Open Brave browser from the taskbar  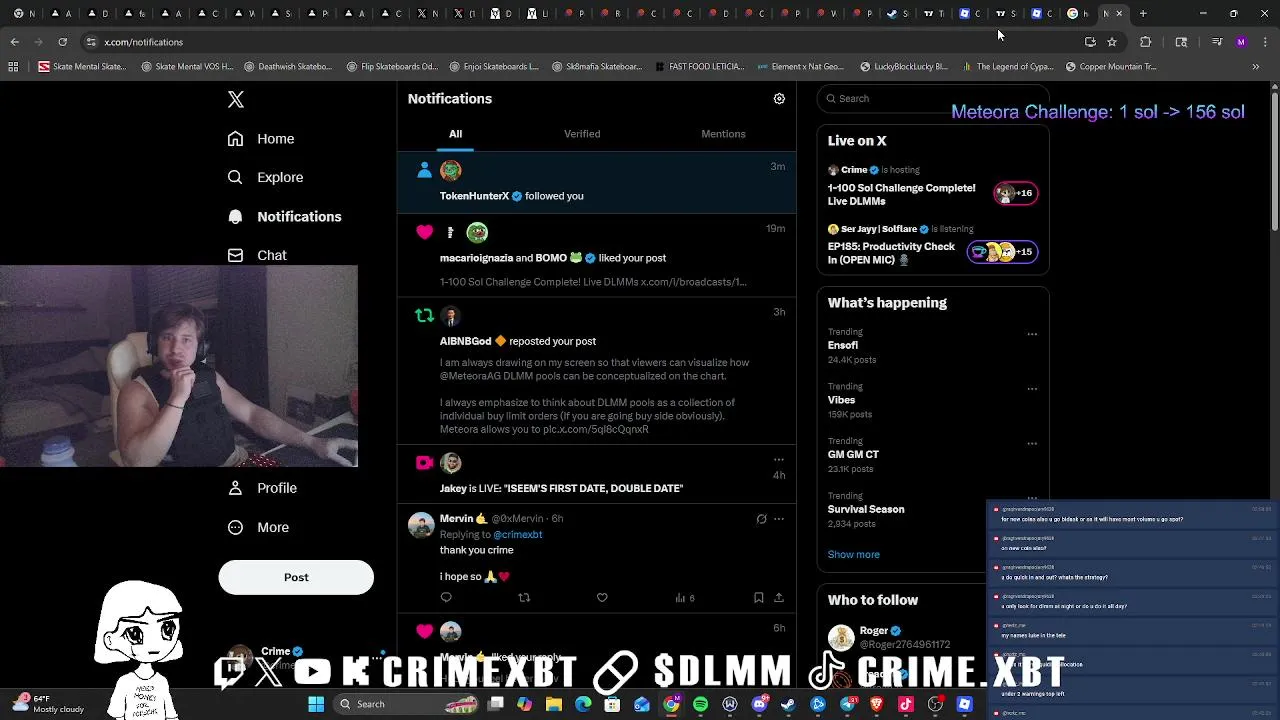coord(876,704)
